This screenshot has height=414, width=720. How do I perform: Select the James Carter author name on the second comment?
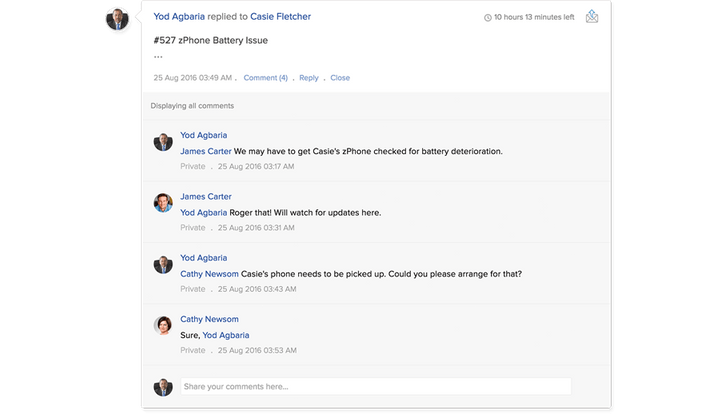[206, 197]
